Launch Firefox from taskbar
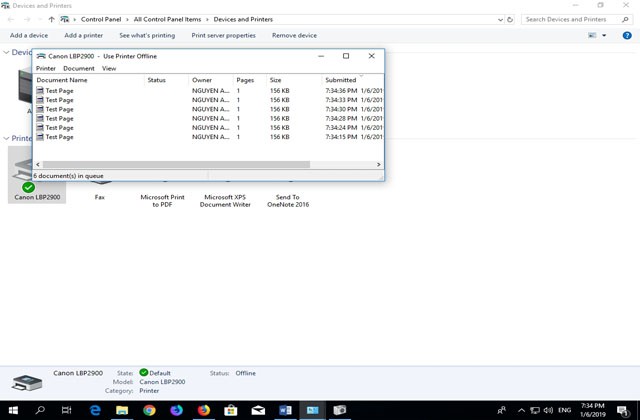 [204, 410]
